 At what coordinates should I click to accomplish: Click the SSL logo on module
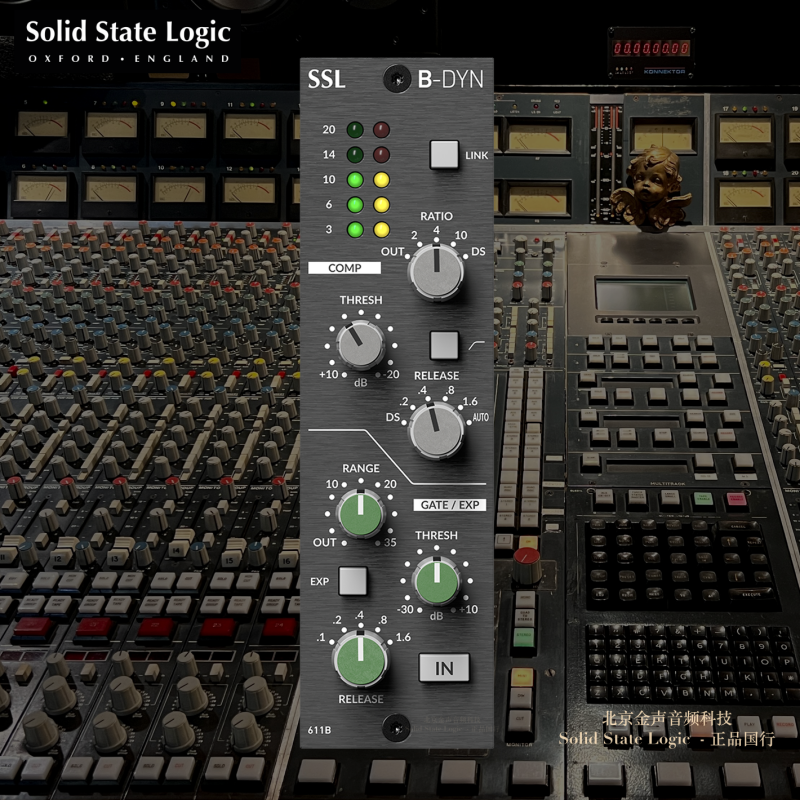pos(327,79)
